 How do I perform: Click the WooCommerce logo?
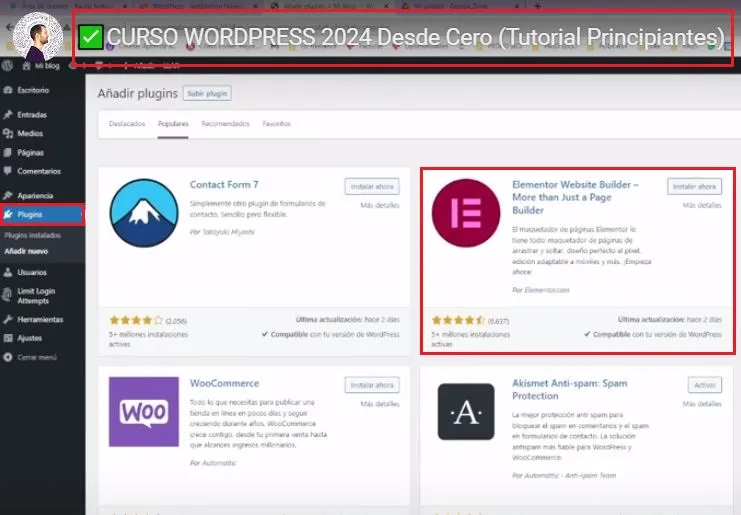coord(144,412)
